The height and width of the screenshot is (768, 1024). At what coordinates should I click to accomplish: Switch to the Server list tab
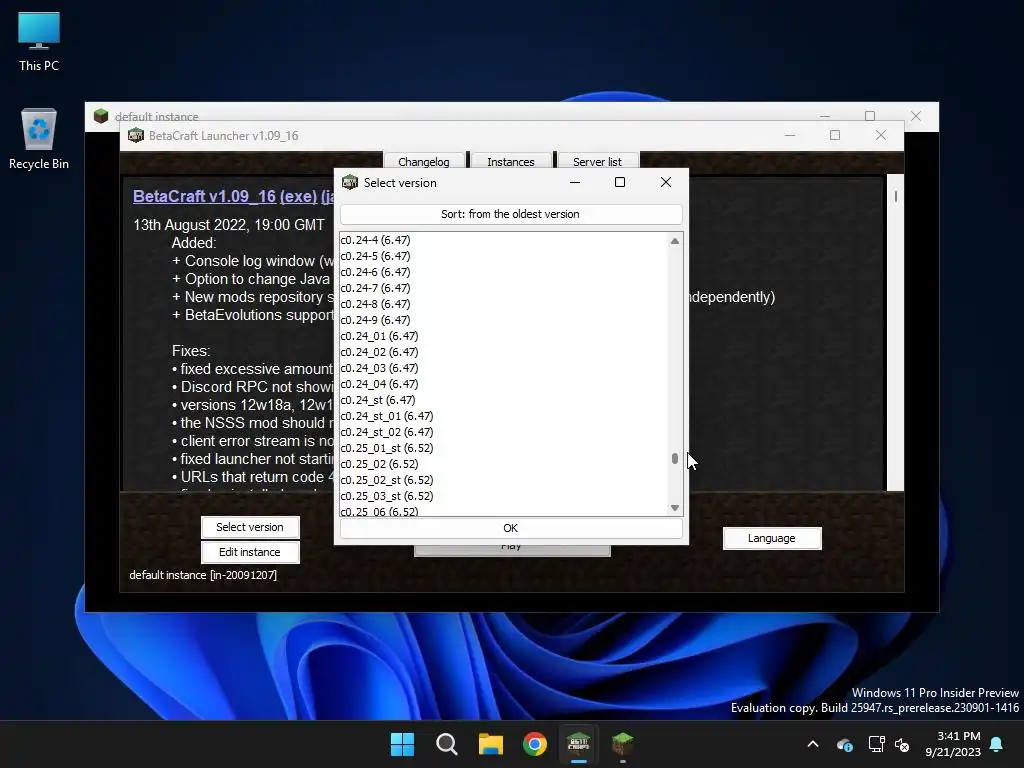[x=598, y=161]
